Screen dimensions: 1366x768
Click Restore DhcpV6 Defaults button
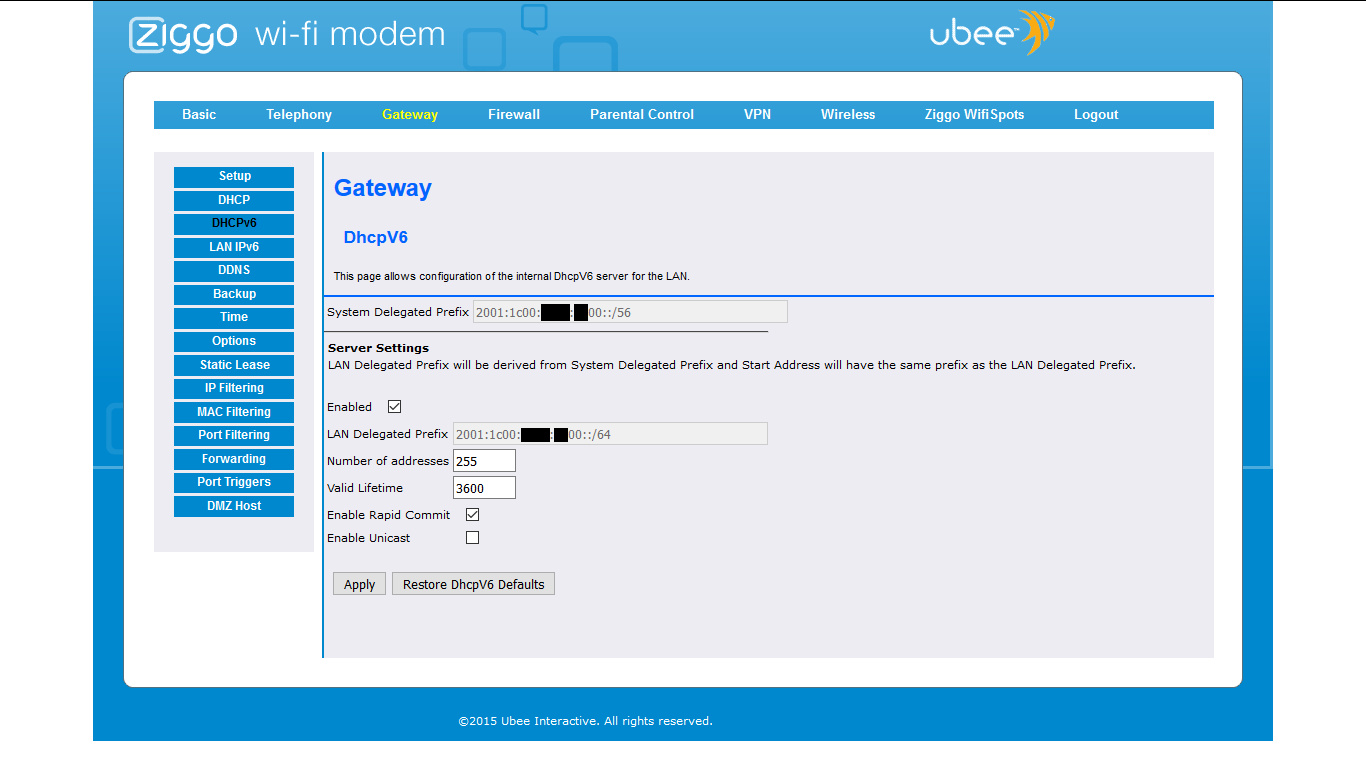point(473,585)
